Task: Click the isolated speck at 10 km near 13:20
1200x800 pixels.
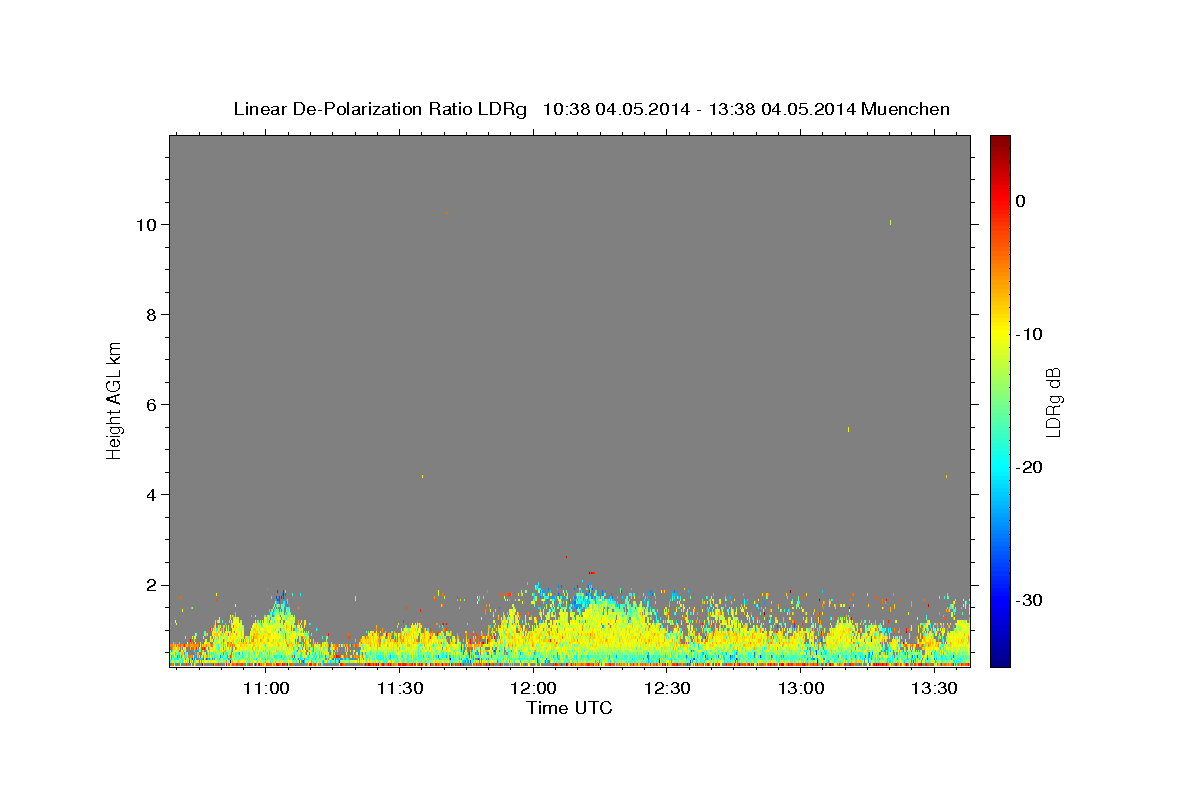Action: pyautogui.click(x=890, y=222)
